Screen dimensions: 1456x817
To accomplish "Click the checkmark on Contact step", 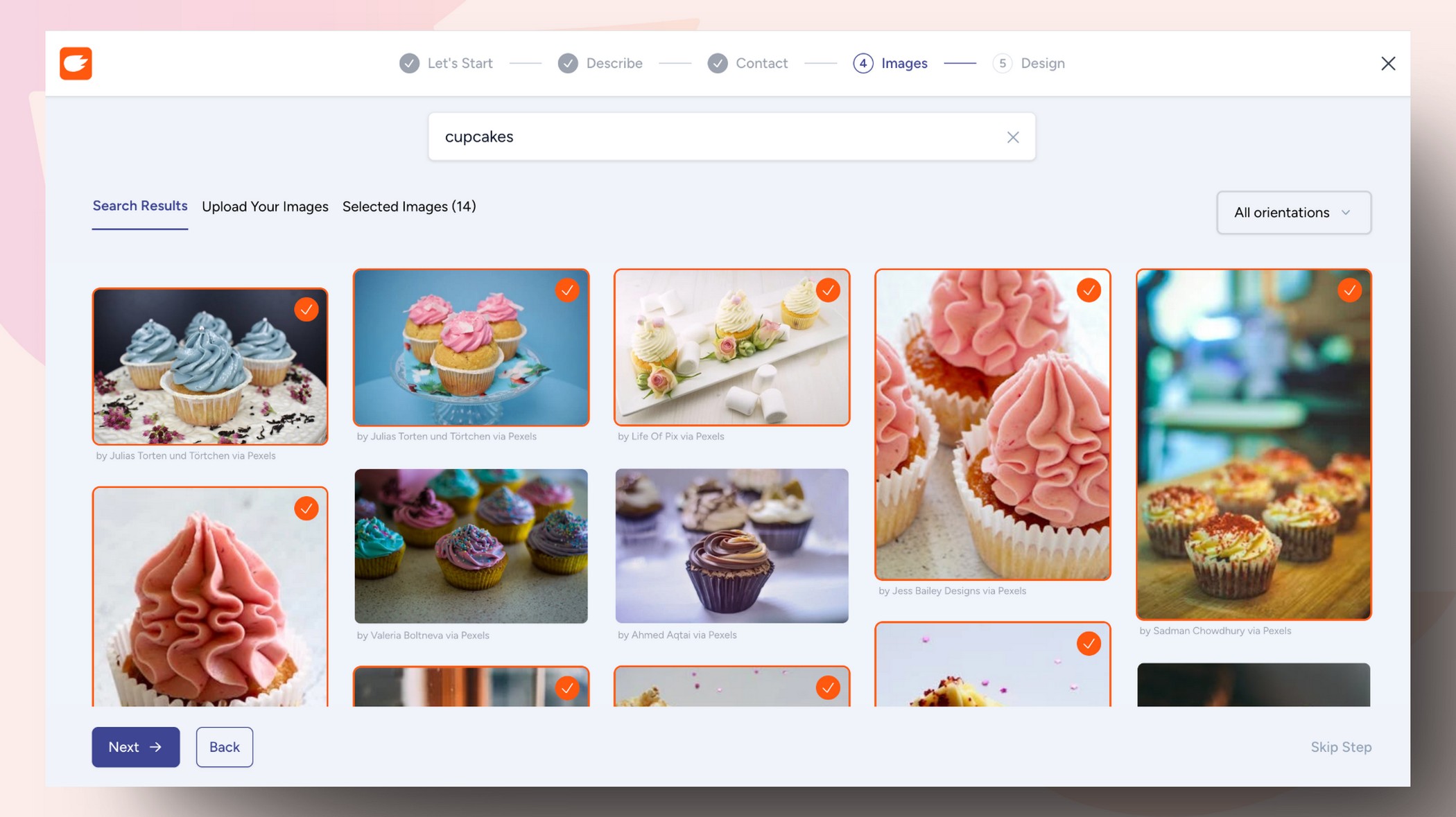I will click(718, 63).
